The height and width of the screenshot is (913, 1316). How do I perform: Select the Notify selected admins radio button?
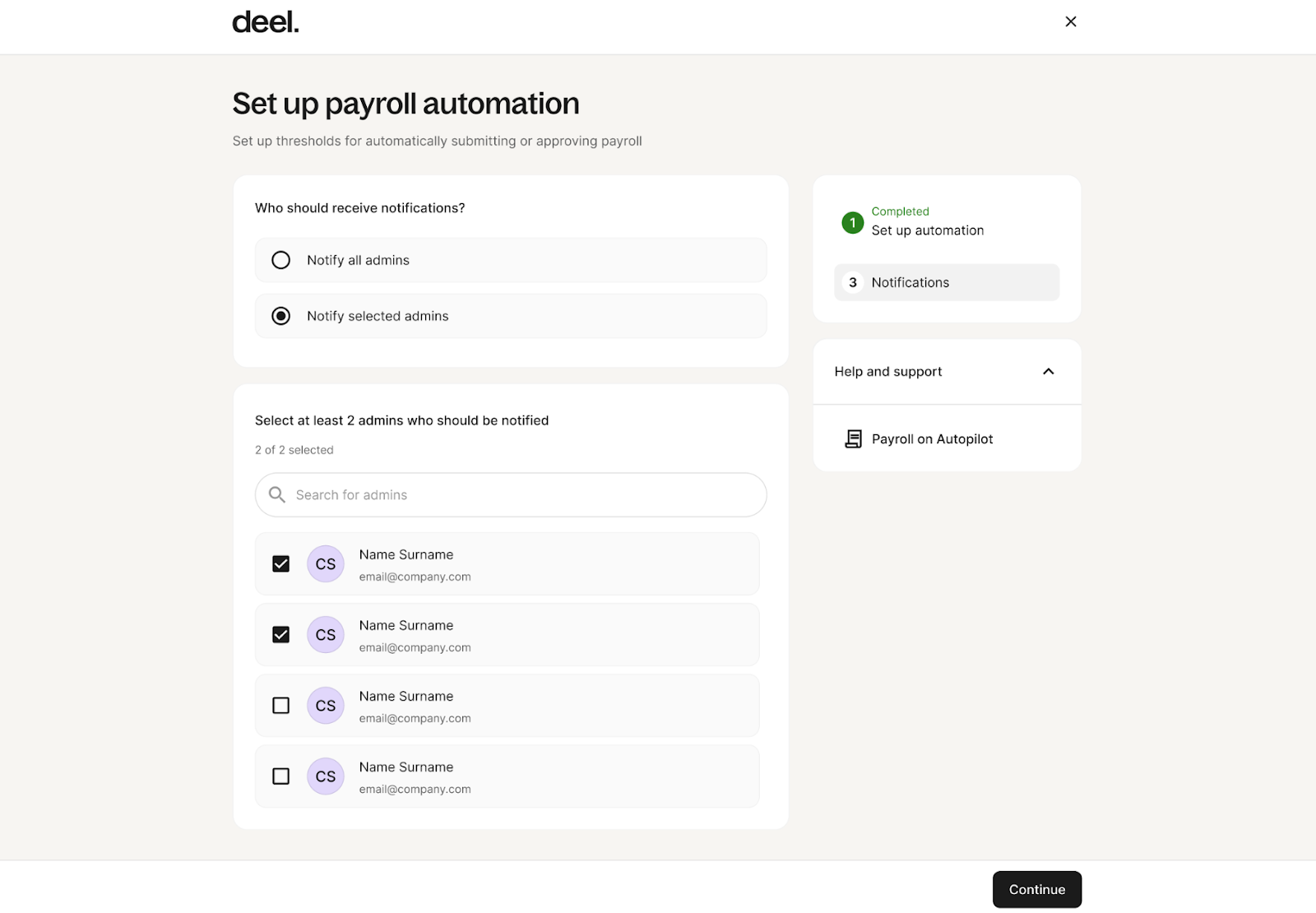[x=281, y=316]
